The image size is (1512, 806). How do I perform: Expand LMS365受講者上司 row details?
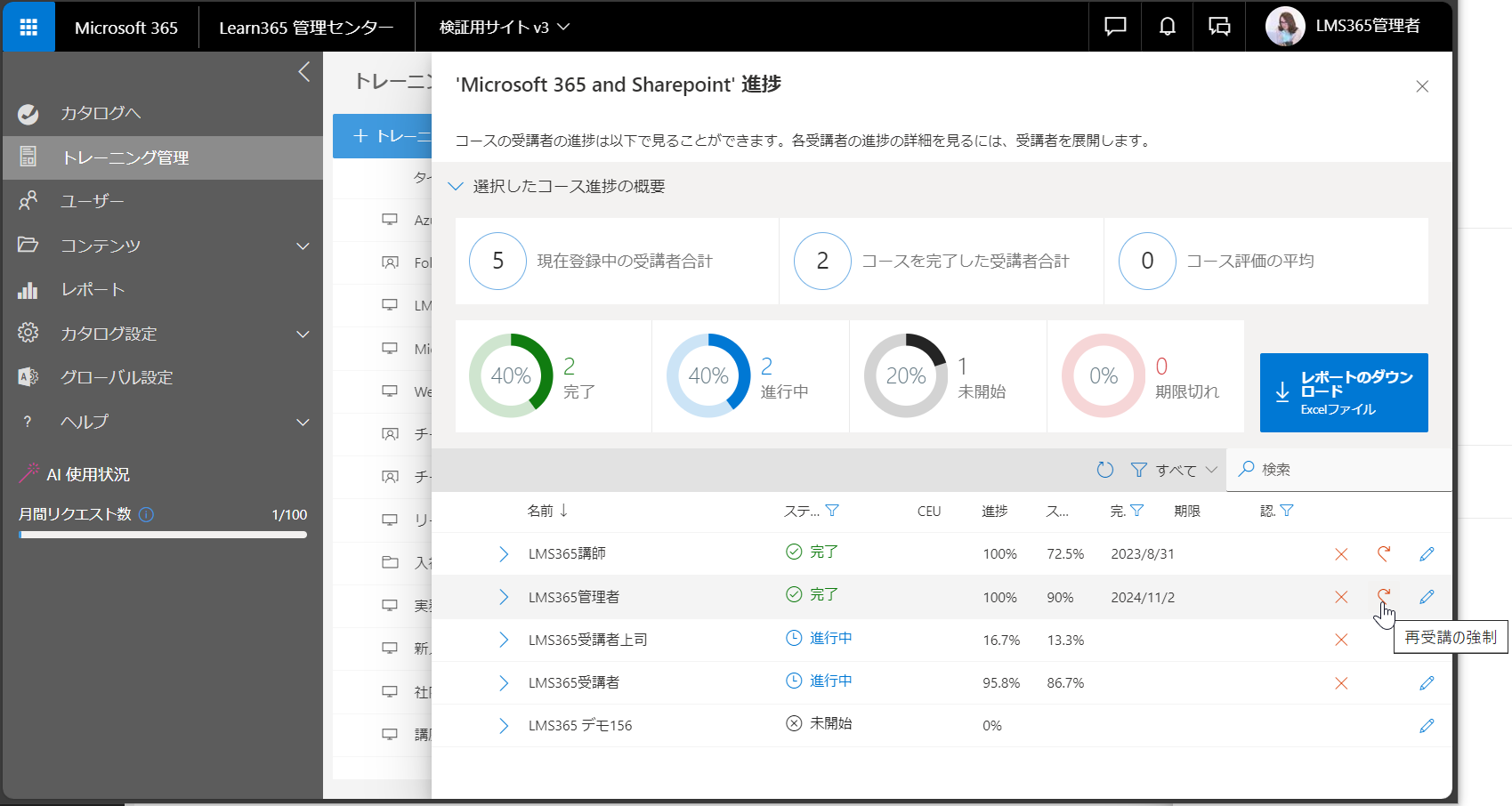(504, 640)
